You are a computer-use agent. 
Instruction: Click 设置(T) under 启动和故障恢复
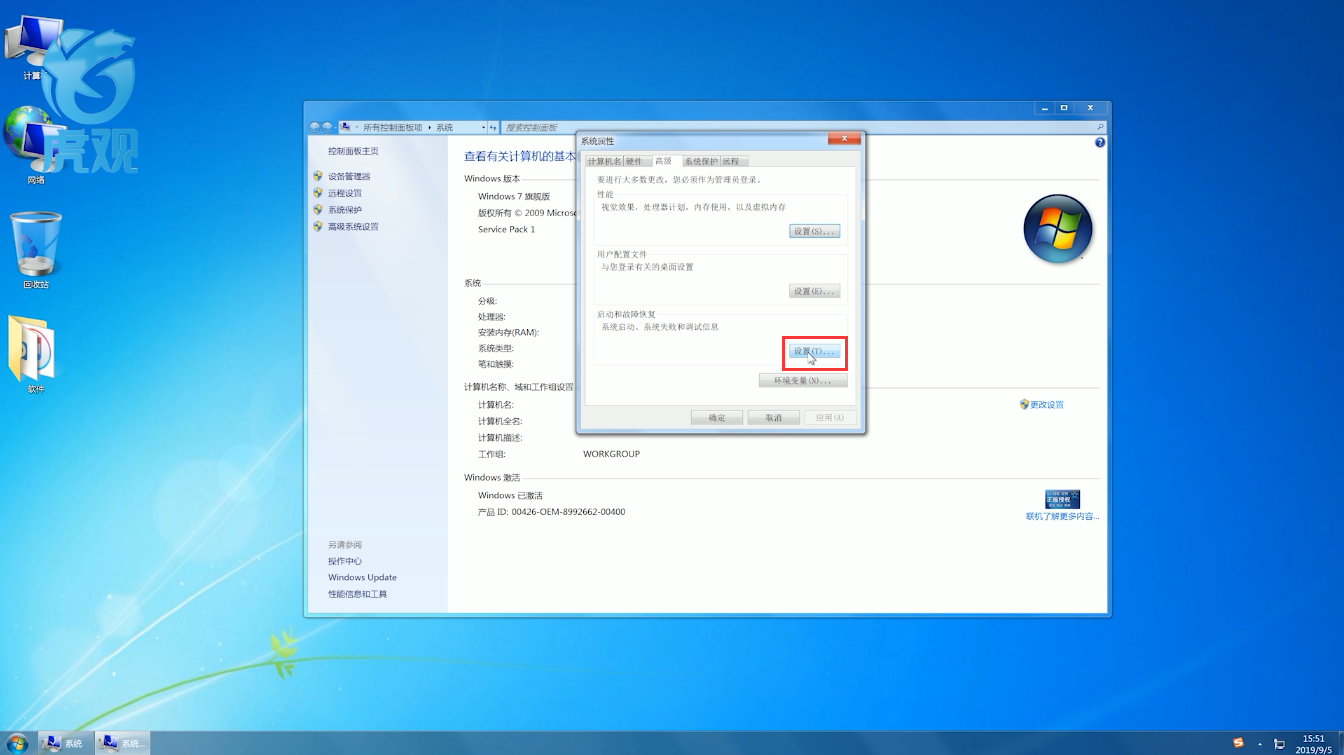[814, 352]
